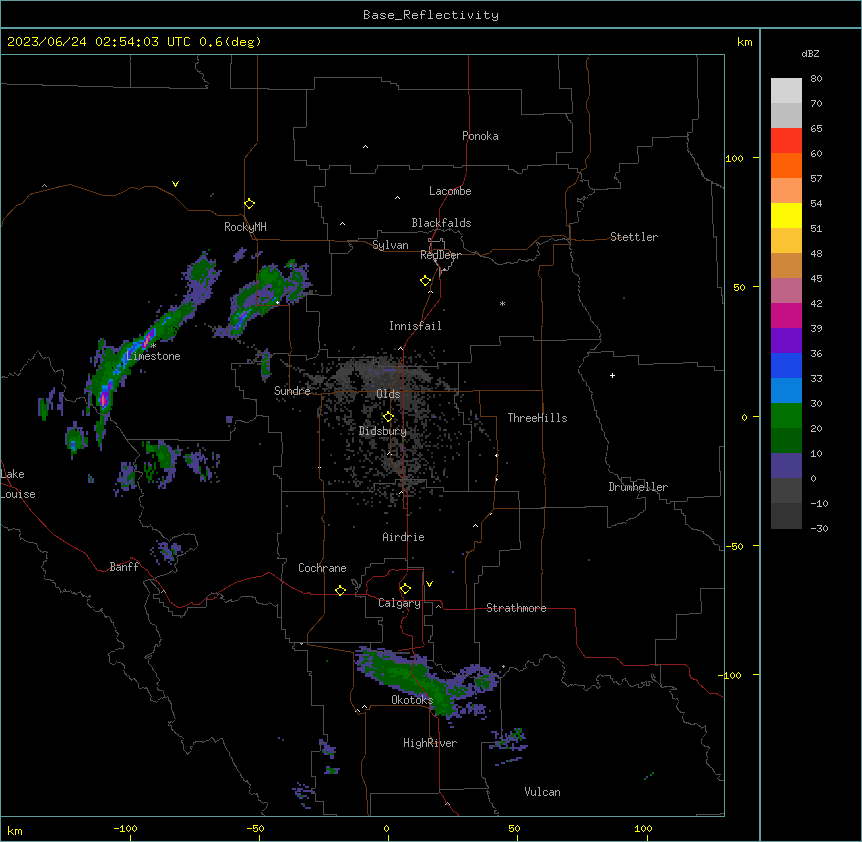Click the yellow diamond marker below Cochrane
Viewport: 862px width, 842px height.
pyautogui.click(x=340, y=590)
